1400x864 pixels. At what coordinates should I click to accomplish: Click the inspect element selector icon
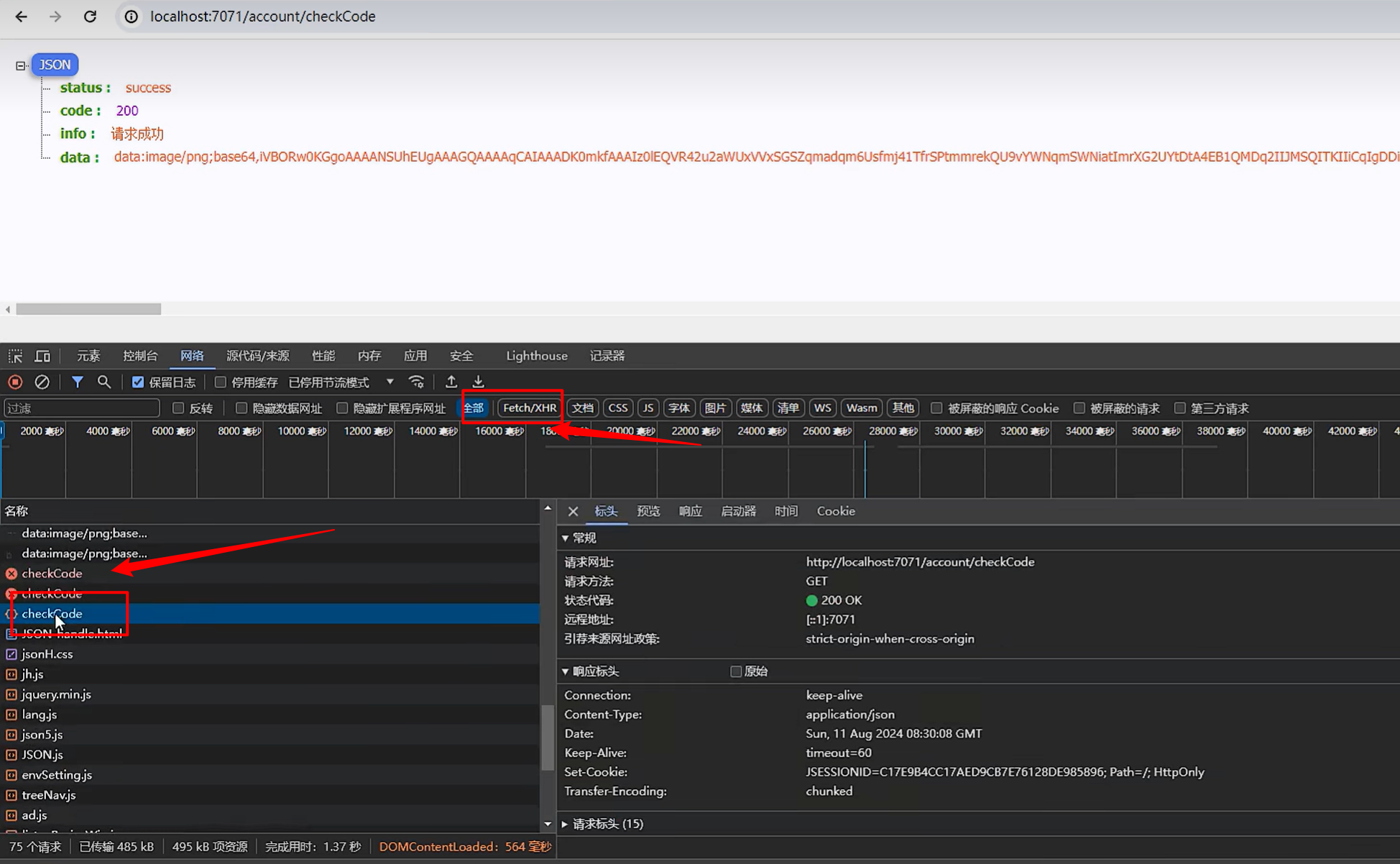click(x=15, y=356)
